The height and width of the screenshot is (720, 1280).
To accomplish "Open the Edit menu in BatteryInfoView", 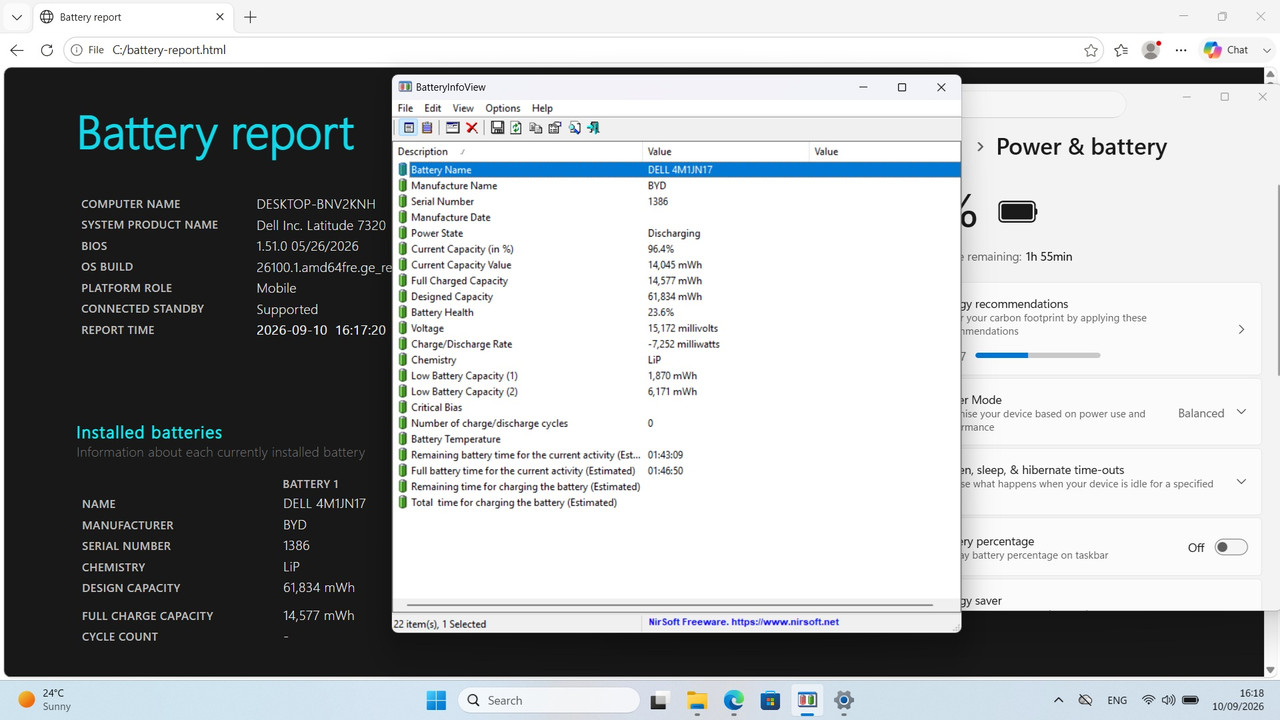I will point(432,108).
